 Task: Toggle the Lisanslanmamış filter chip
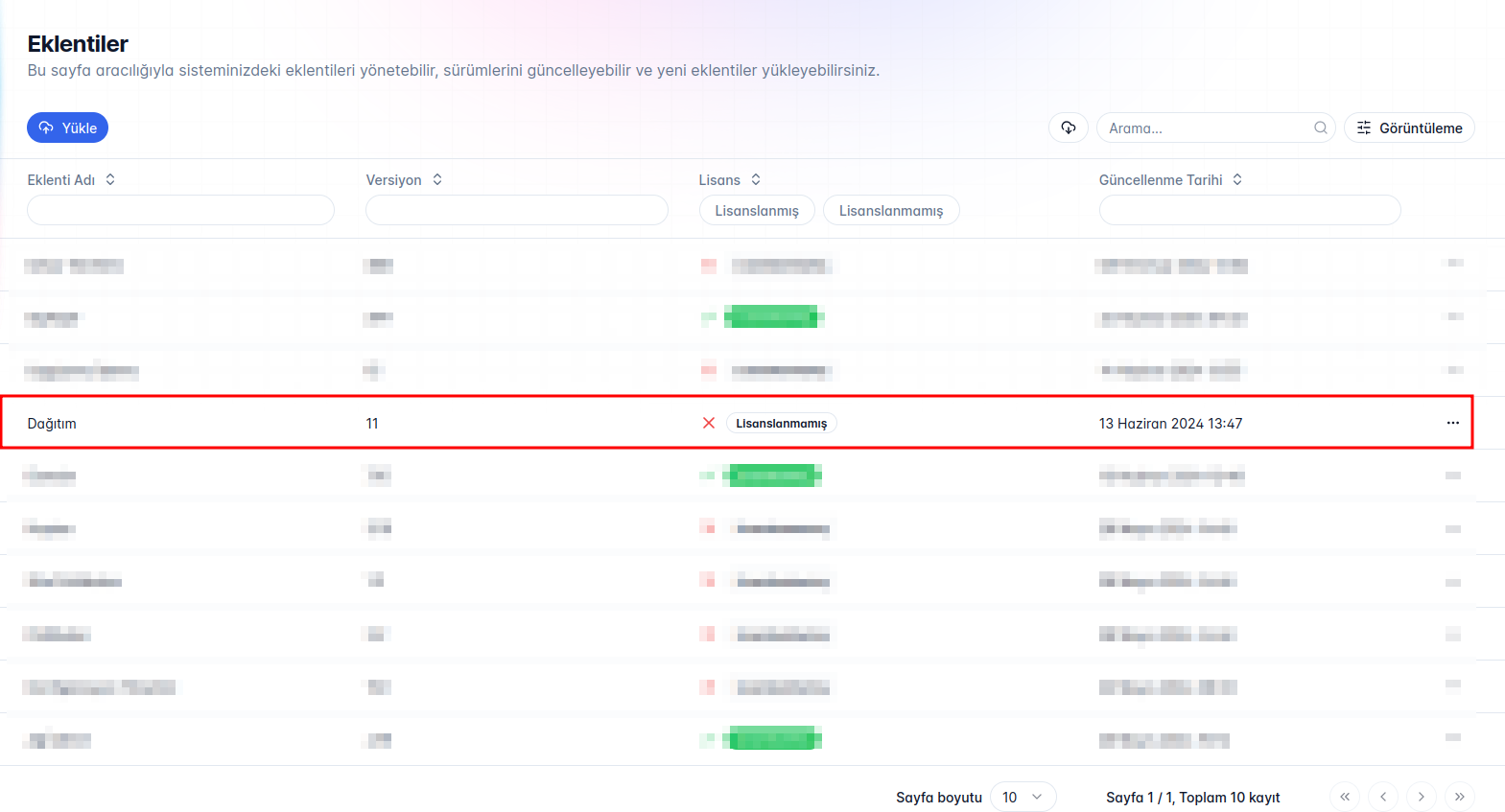tap(890, 210)
